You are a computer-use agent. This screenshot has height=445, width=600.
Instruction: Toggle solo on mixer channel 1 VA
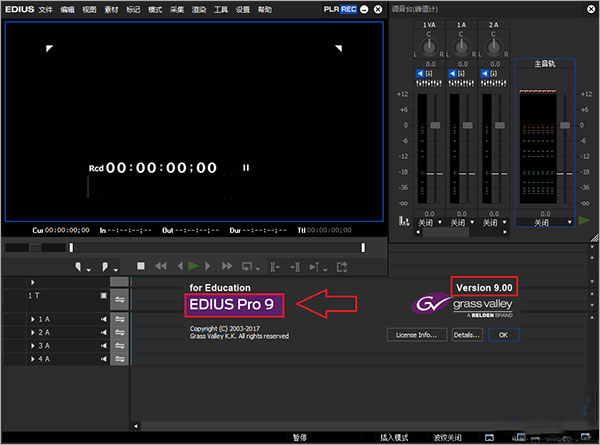pos(429,73)
